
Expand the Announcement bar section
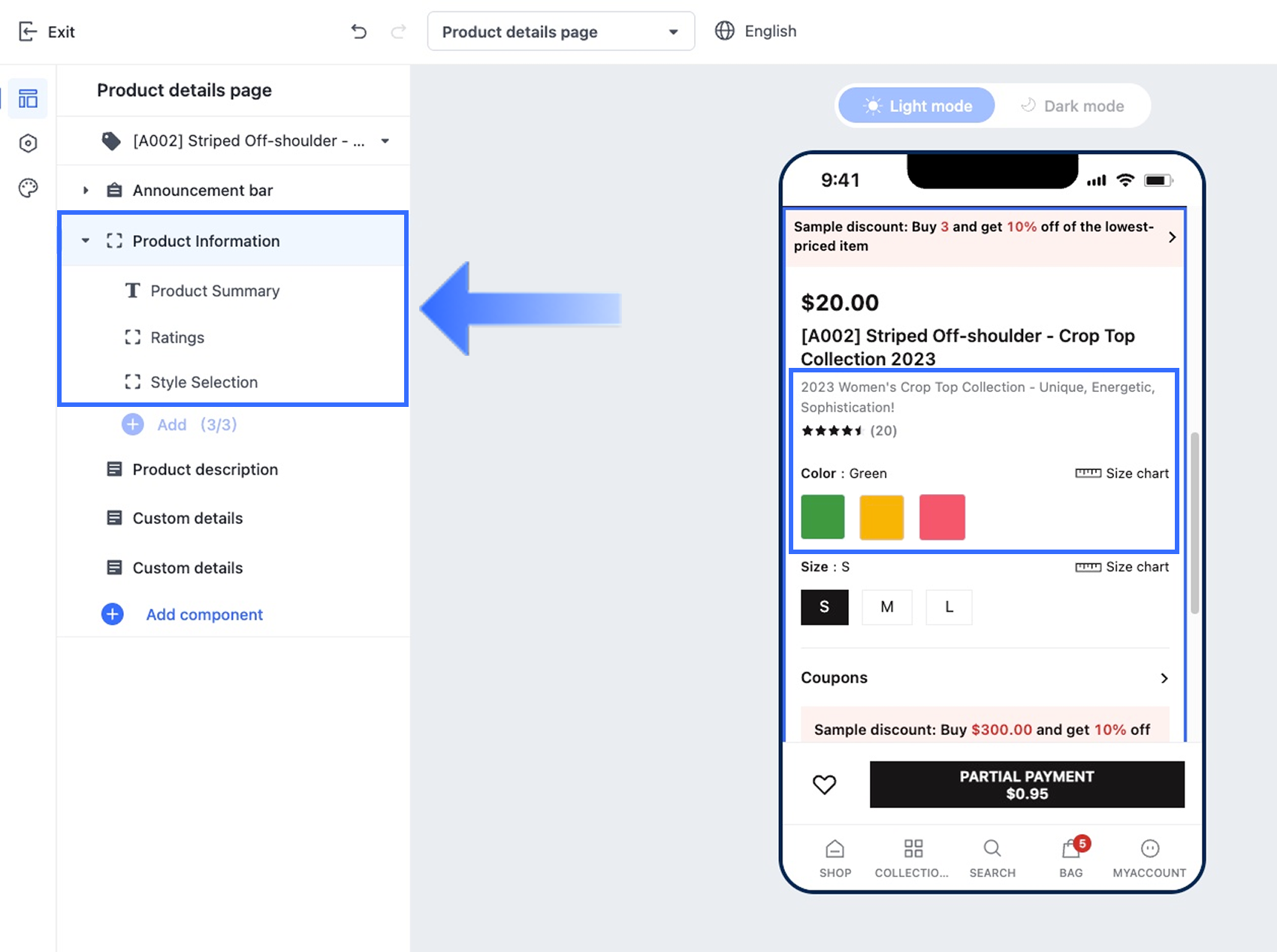[x=86, y=191]
